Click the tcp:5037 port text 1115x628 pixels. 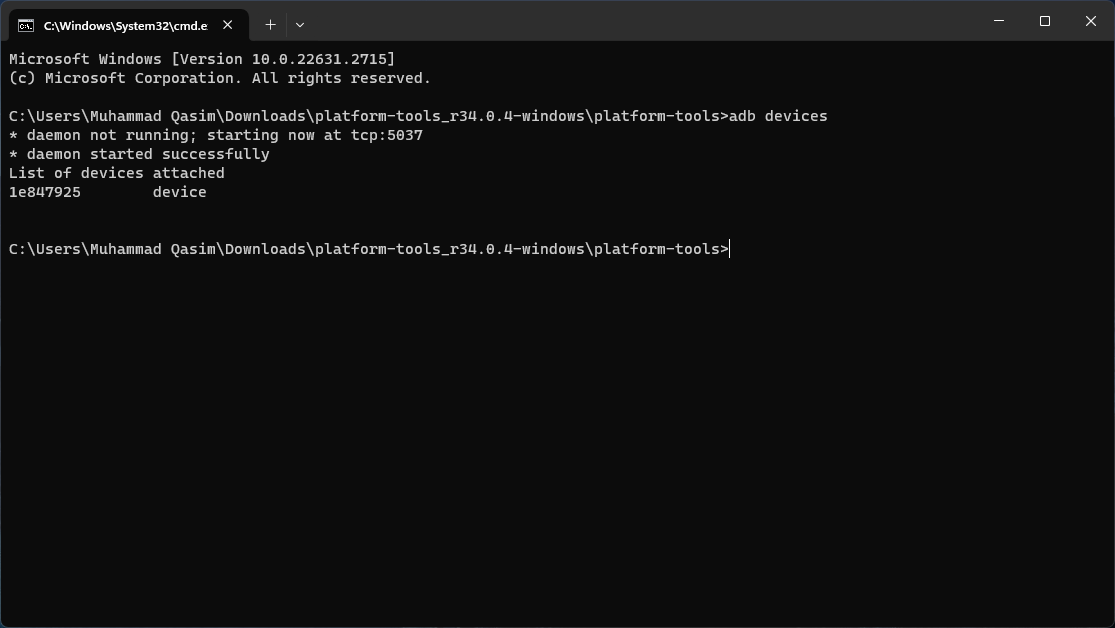click(387, 135)
